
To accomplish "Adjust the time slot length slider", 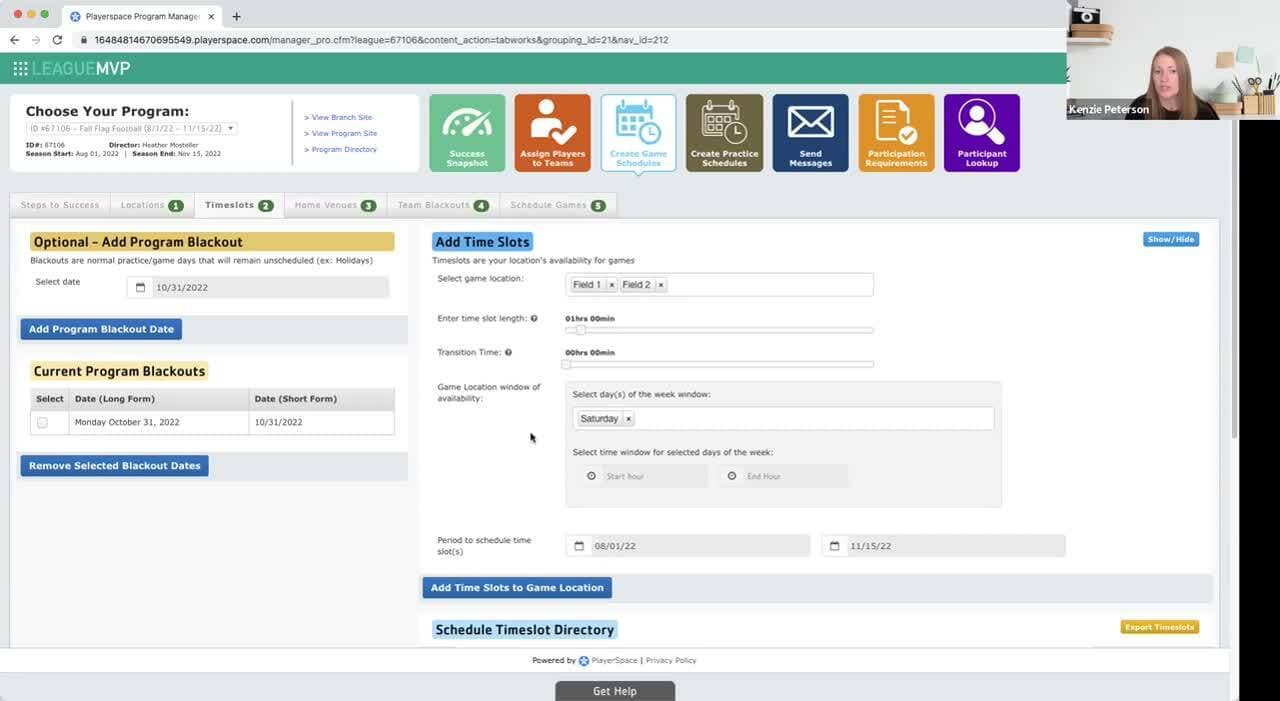I will tap(580, 330).
